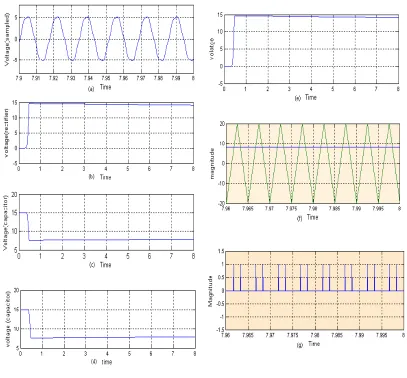Image resolution: width=407 pixels, height=378 pixels.
Task: Click the voltage curve in plot (d)
Action: 108,324
